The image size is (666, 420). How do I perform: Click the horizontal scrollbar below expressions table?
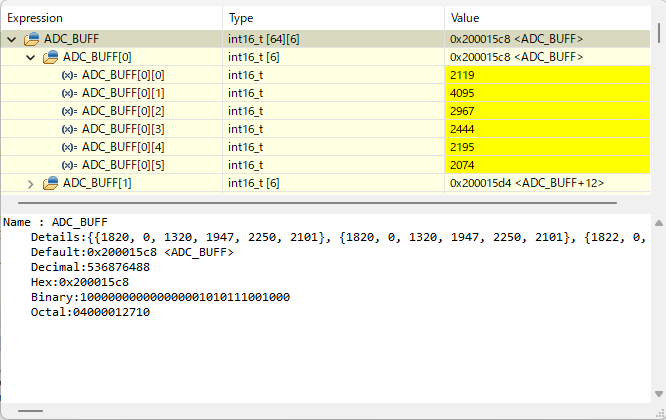point(317,203)
